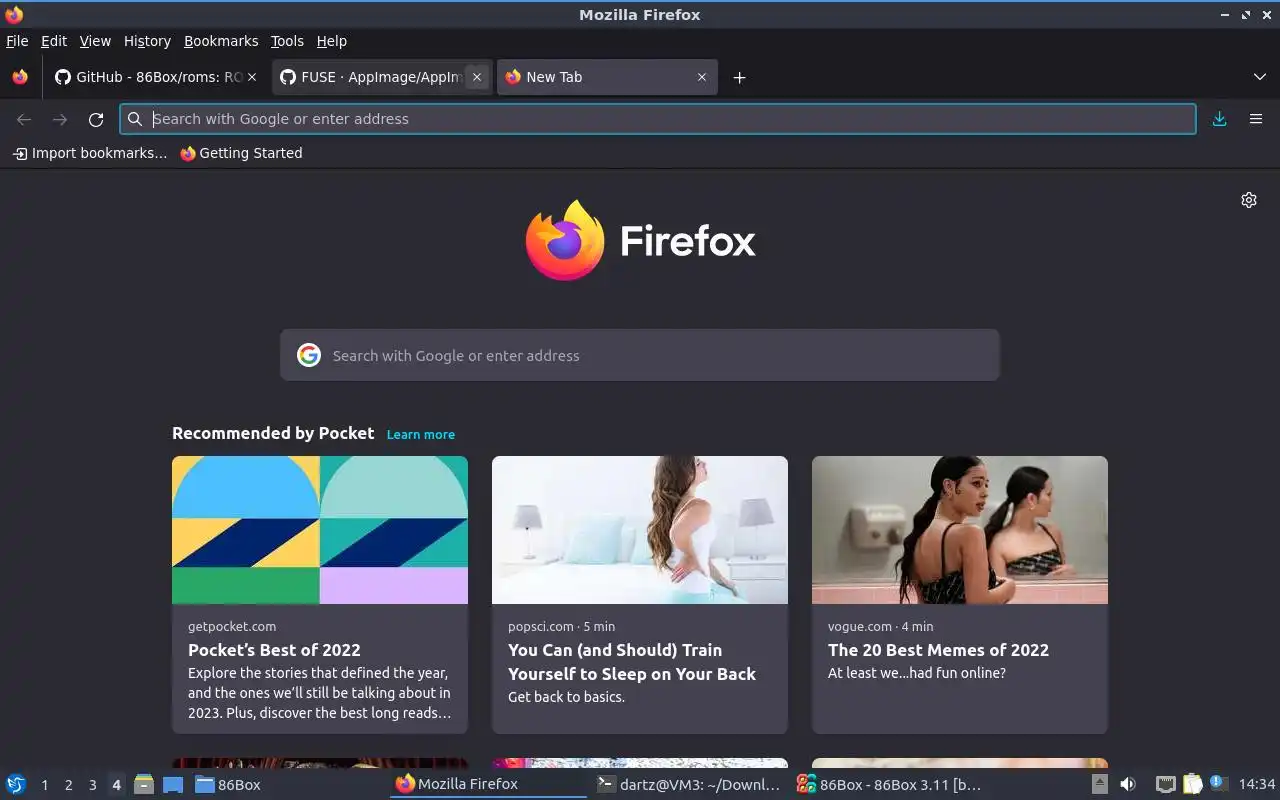Open the Firefox application hamburger menu
Screen dimensions: 1280x800
[x=1256, y=119]
